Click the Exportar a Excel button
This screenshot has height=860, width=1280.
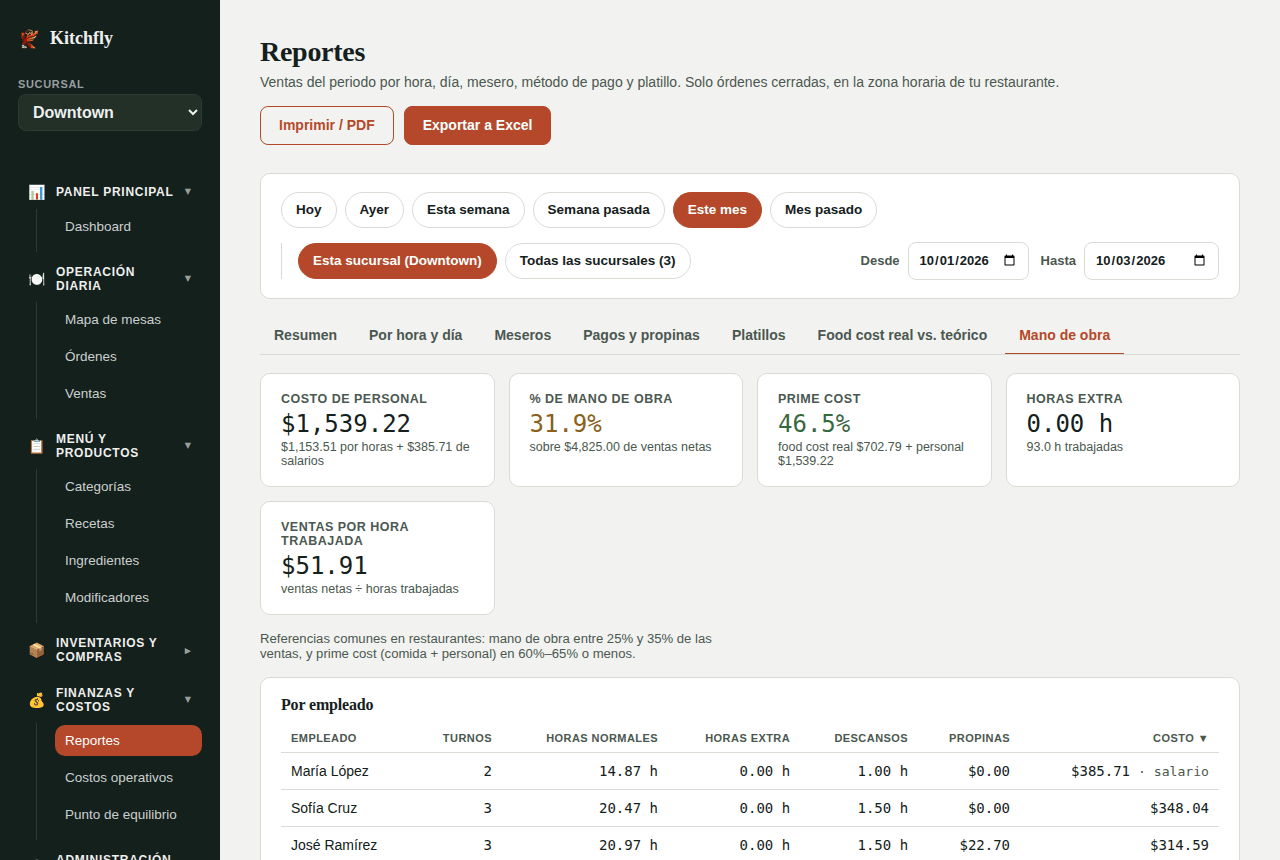(x=477, y=125)
